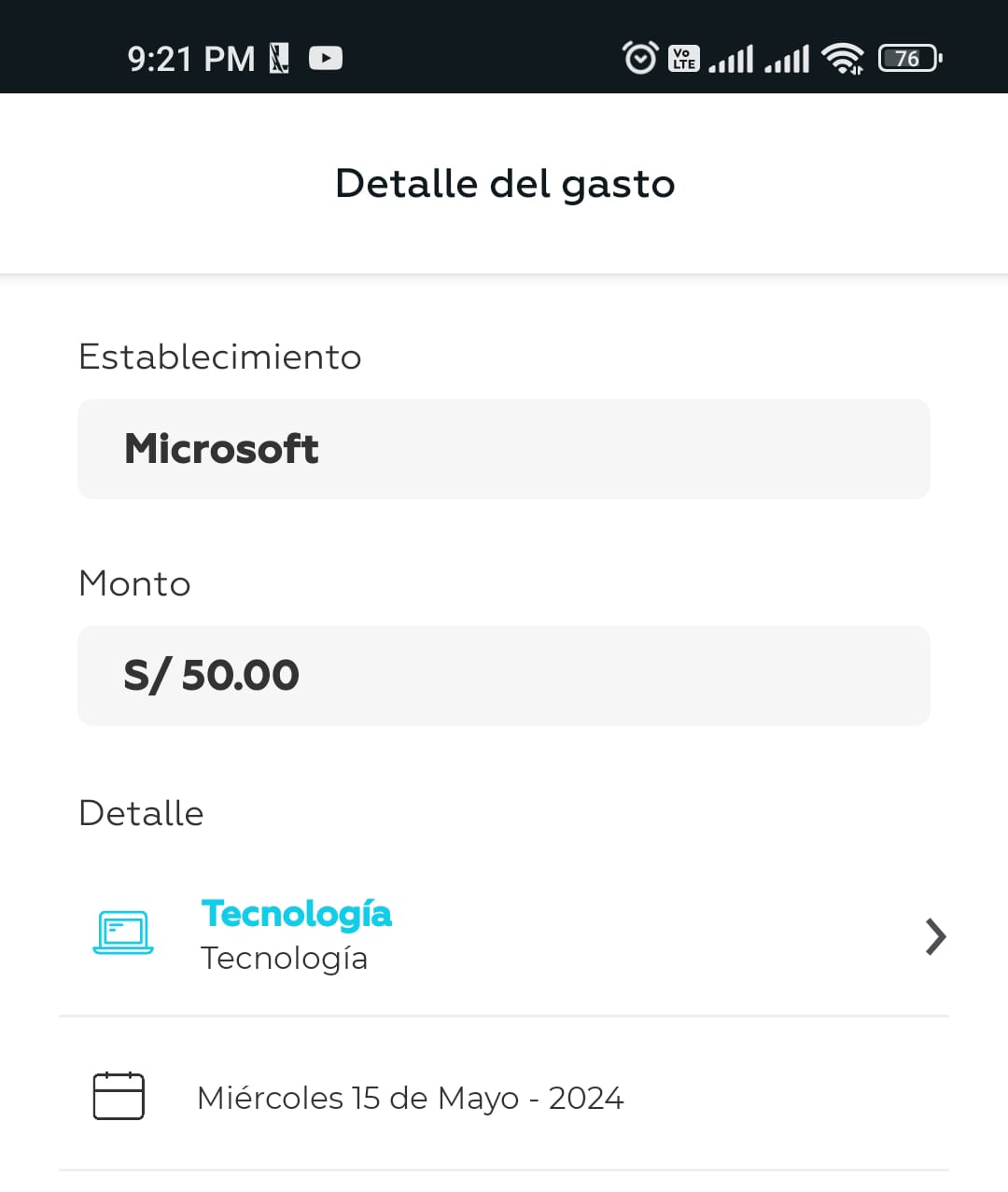Tap the calendar icon beside the date
Screen dimensions: 1008x1192
tap(119, 1096)
